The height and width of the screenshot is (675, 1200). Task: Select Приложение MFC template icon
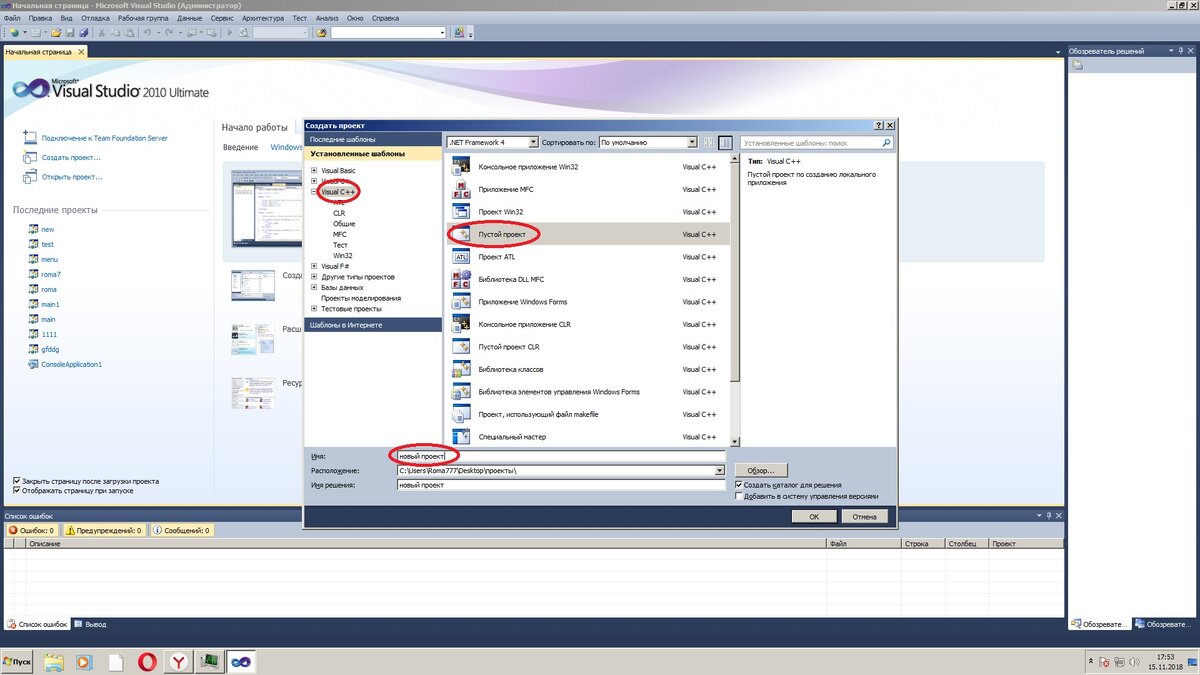pyautogui.click(x=461, y=189)
